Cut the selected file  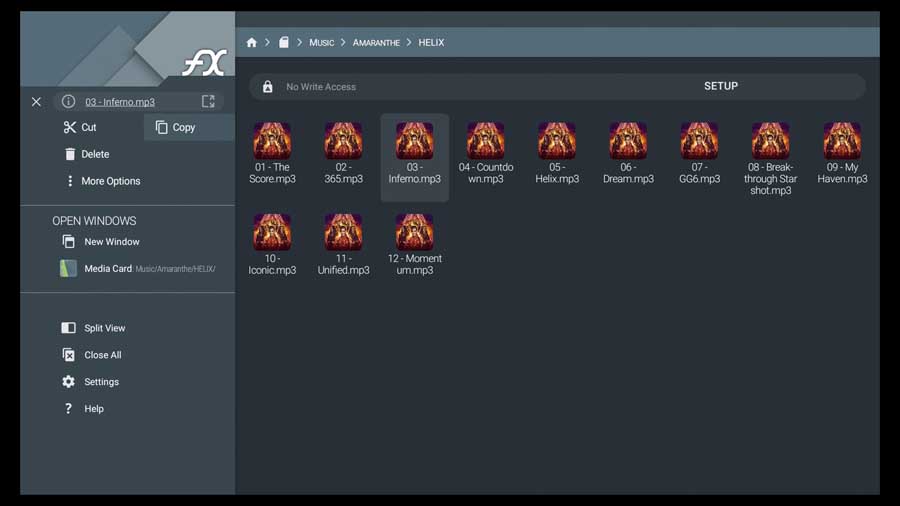pos(80,127)
